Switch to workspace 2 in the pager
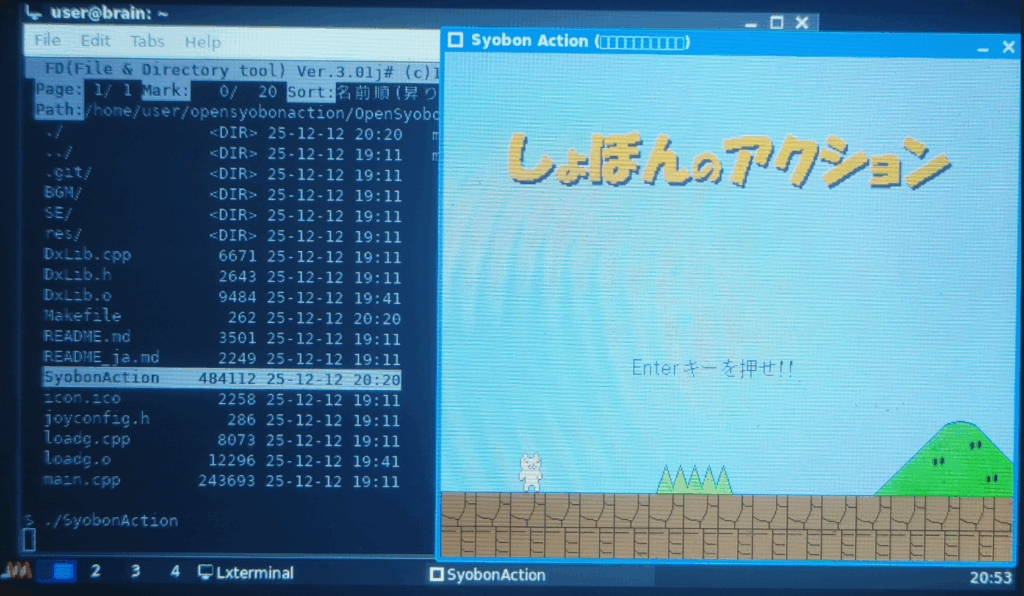Viewport: 1024px width, 596px height. [x=95, y=572]
